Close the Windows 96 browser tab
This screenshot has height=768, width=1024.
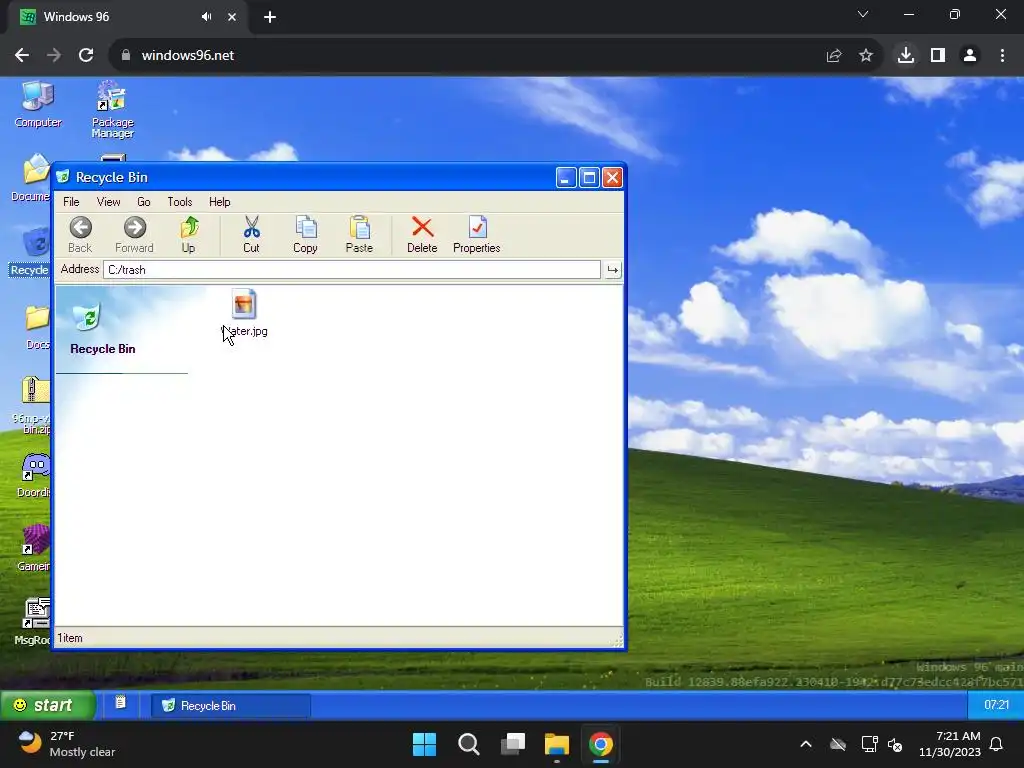click(x=232, y=17)
